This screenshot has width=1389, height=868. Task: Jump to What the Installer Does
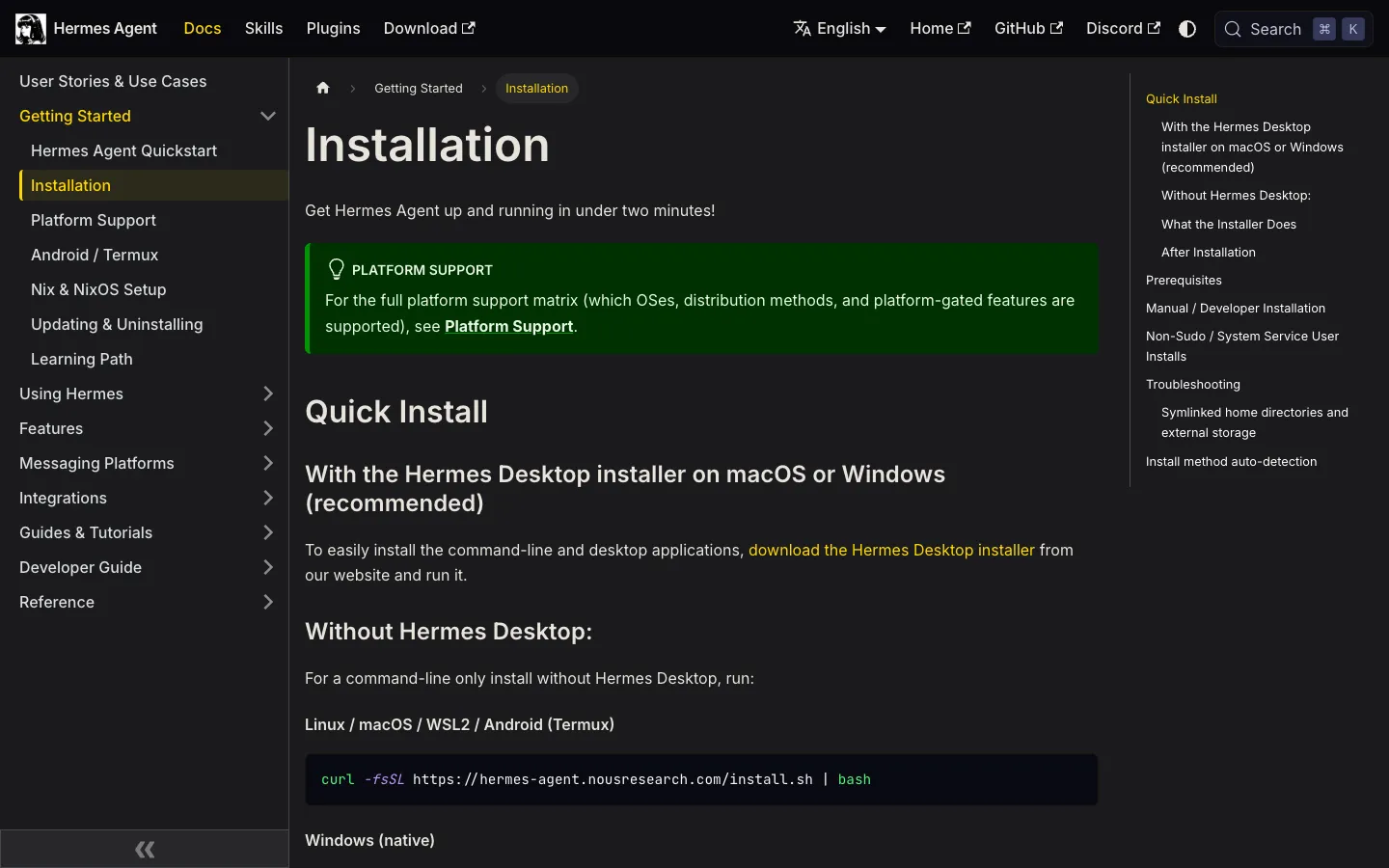pos(1229,224)
